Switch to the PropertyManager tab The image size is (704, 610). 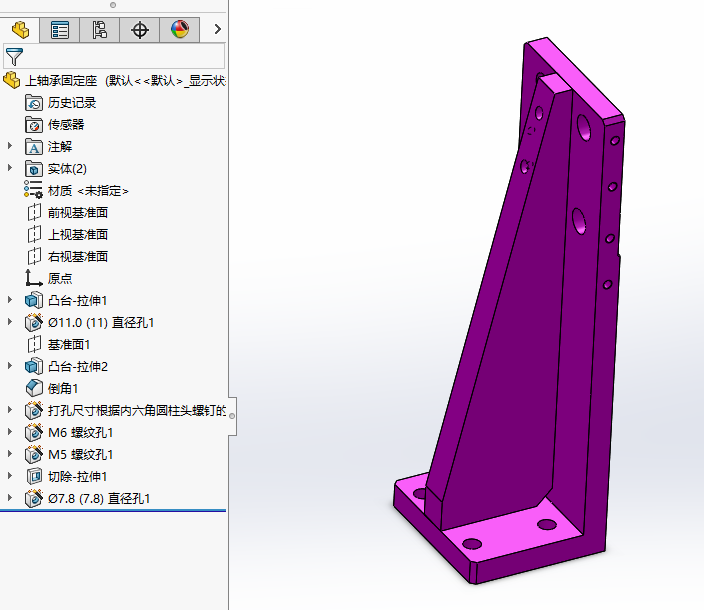(60, 30)
